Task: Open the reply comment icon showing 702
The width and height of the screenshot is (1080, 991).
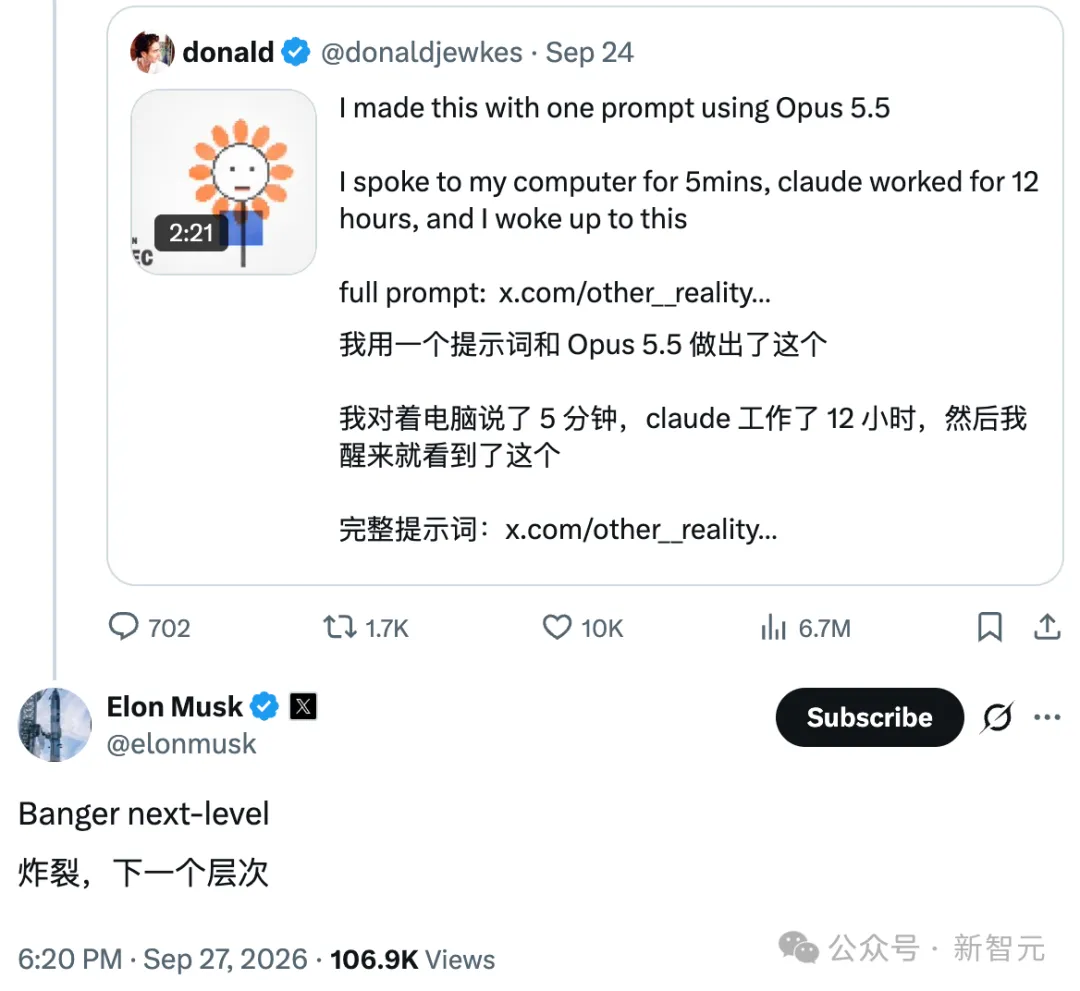Action: tap(124, 627)
